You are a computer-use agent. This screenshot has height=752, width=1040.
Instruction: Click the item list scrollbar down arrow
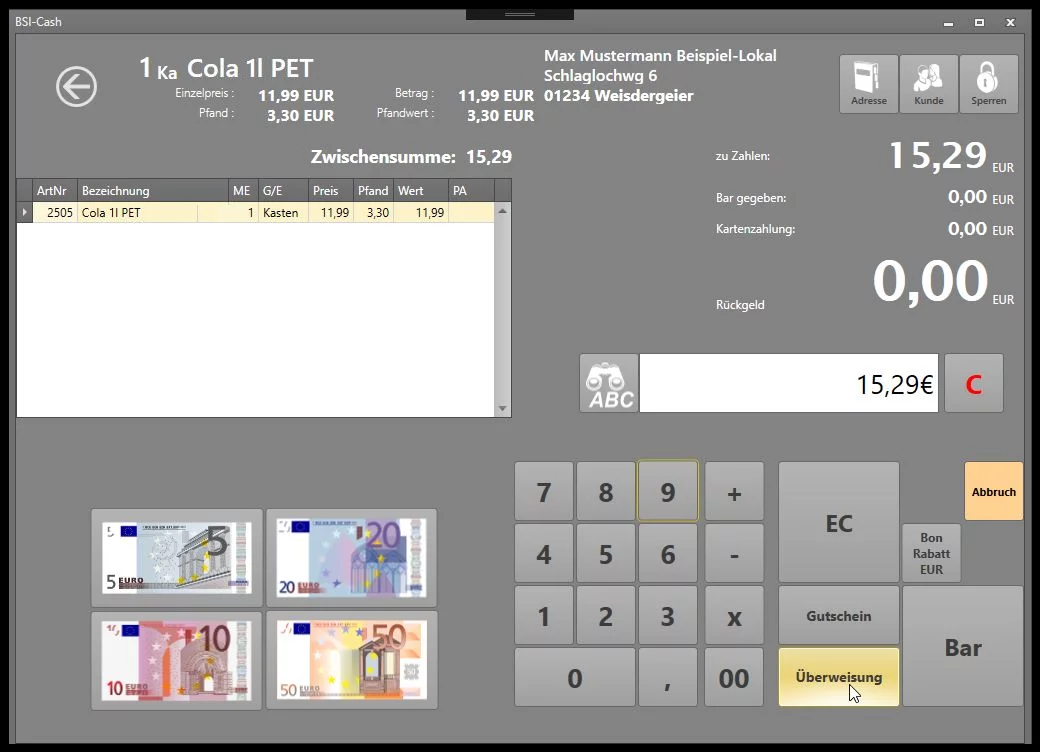pos(503,409)
